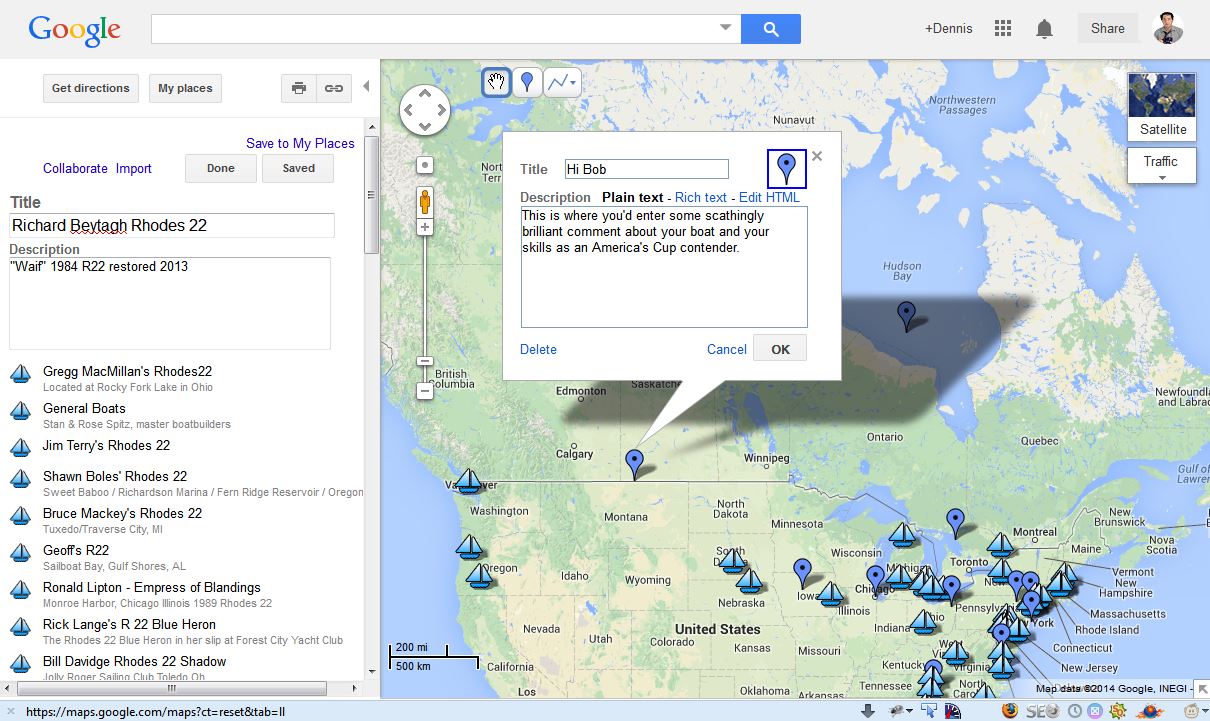The height and width of the screenshot is (721, 1210).
Task: Open the draw line tool dropdown
Action: (562, 82)
